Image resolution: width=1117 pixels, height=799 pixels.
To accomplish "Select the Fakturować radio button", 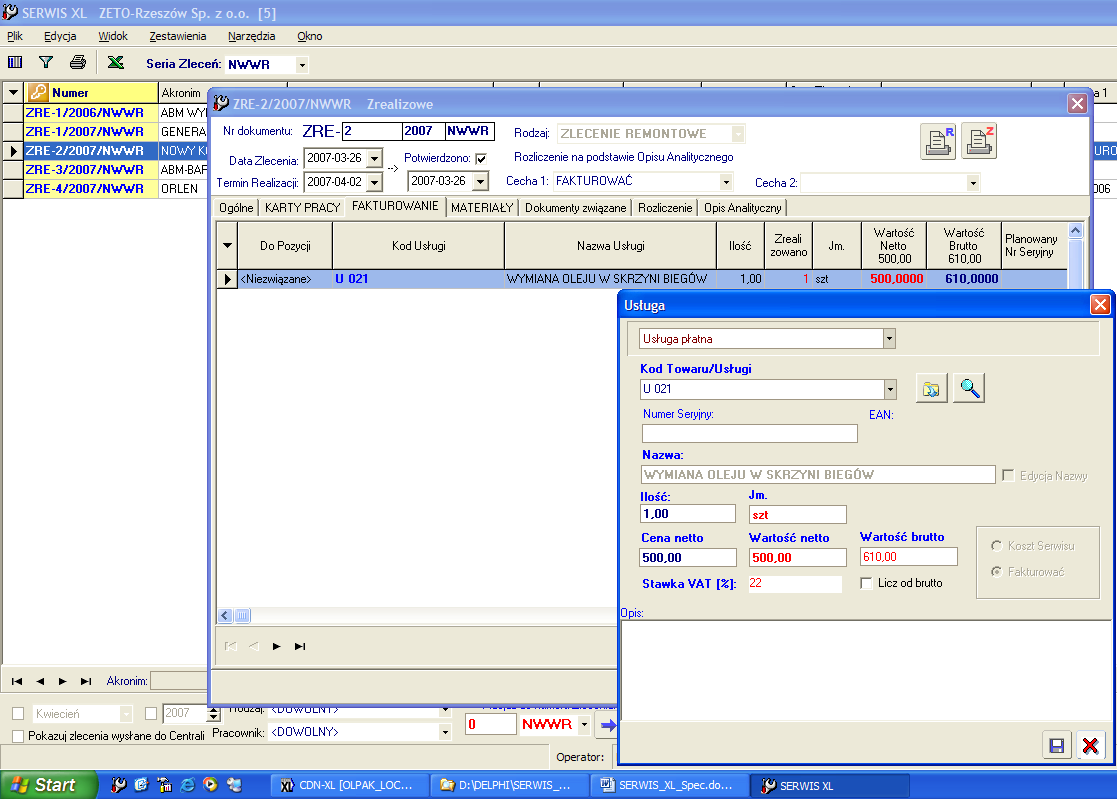I will coord(997,571).
